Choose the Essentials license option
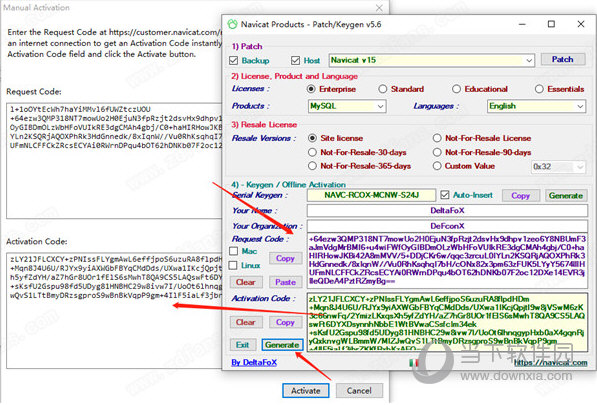 point(539,89)
